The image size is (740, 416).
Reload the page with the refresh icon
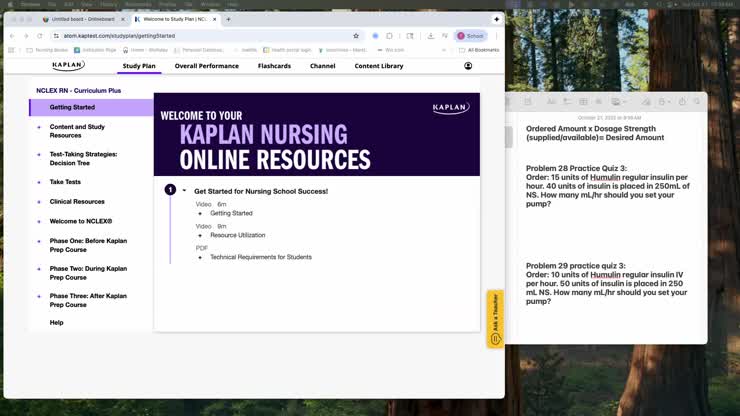tap(40, 36)
